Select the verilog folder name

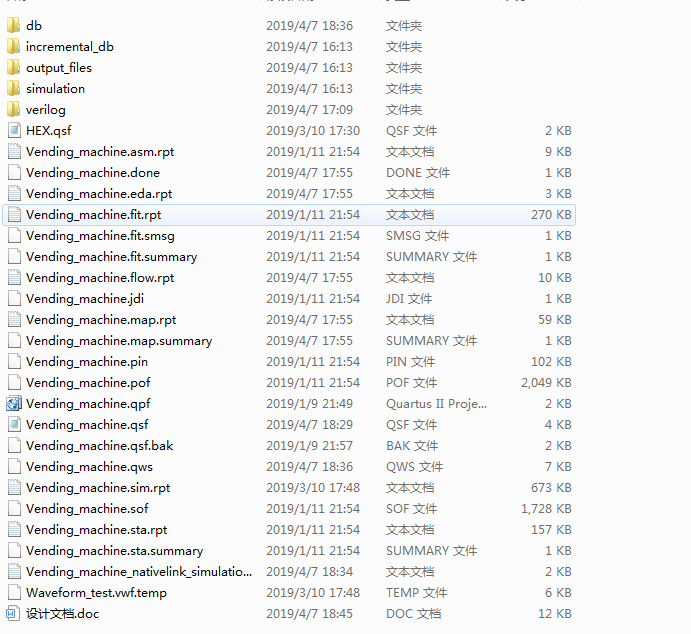[45, 110]
